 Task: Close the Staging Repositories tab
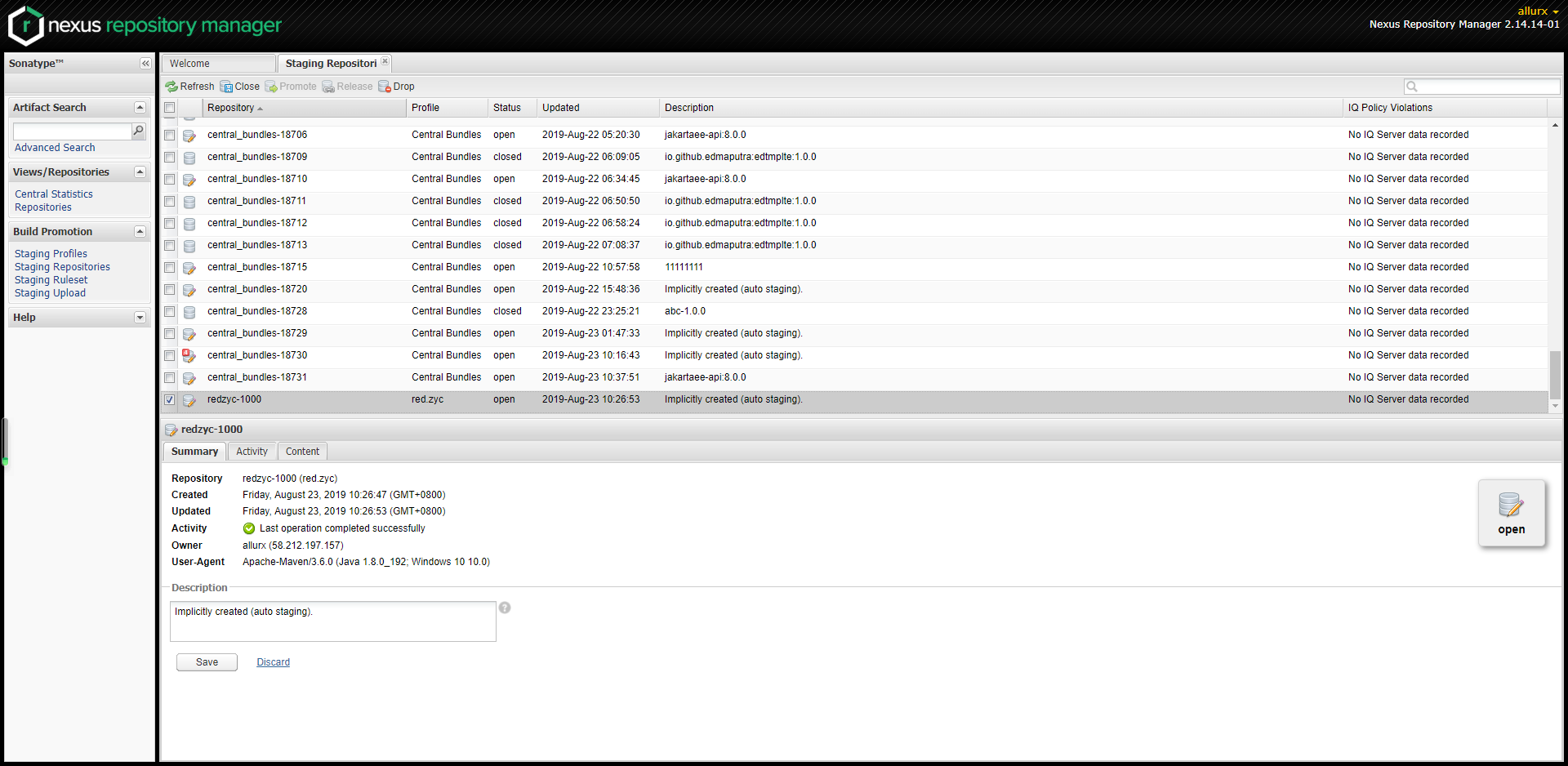tap(385, 62)
